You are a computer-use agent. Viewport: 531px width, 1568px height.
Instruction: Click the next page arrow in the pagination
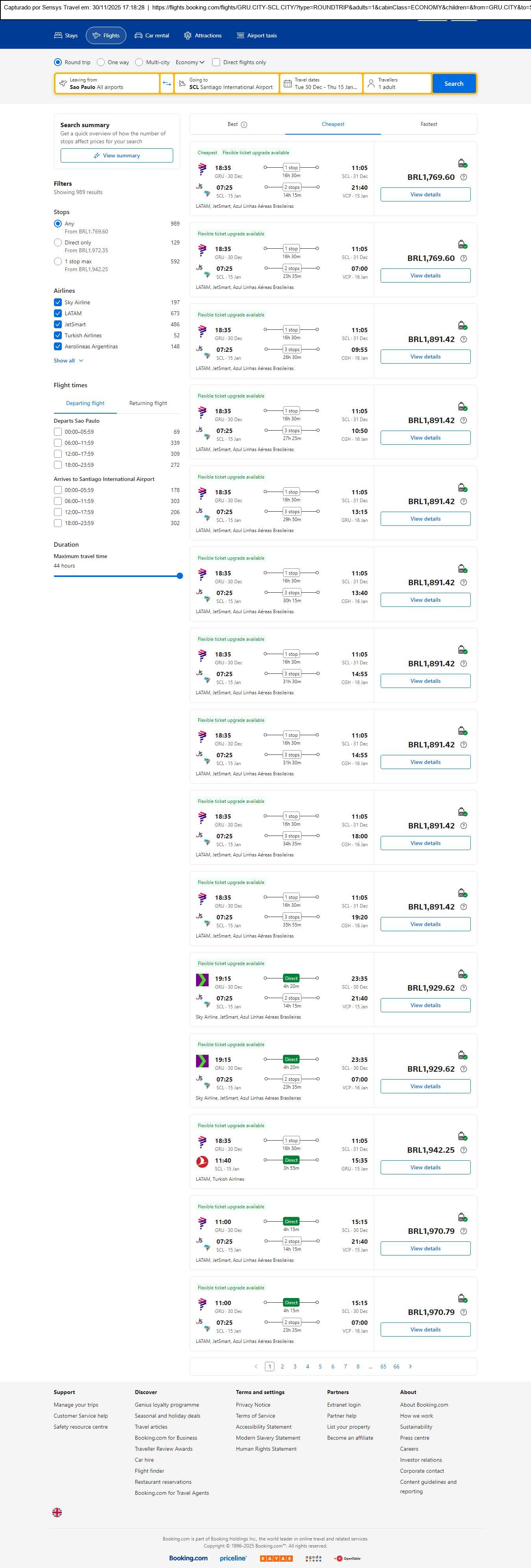coord(410,1366)
